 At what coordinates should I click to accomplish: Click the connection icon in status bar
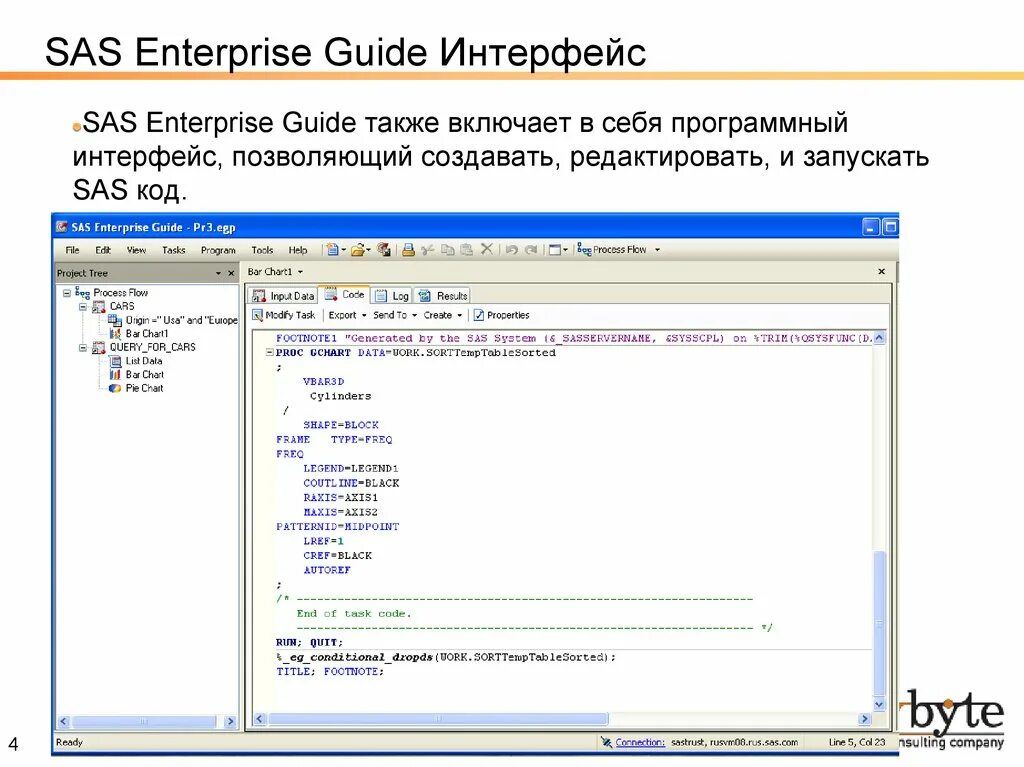[x=606, y=742]
